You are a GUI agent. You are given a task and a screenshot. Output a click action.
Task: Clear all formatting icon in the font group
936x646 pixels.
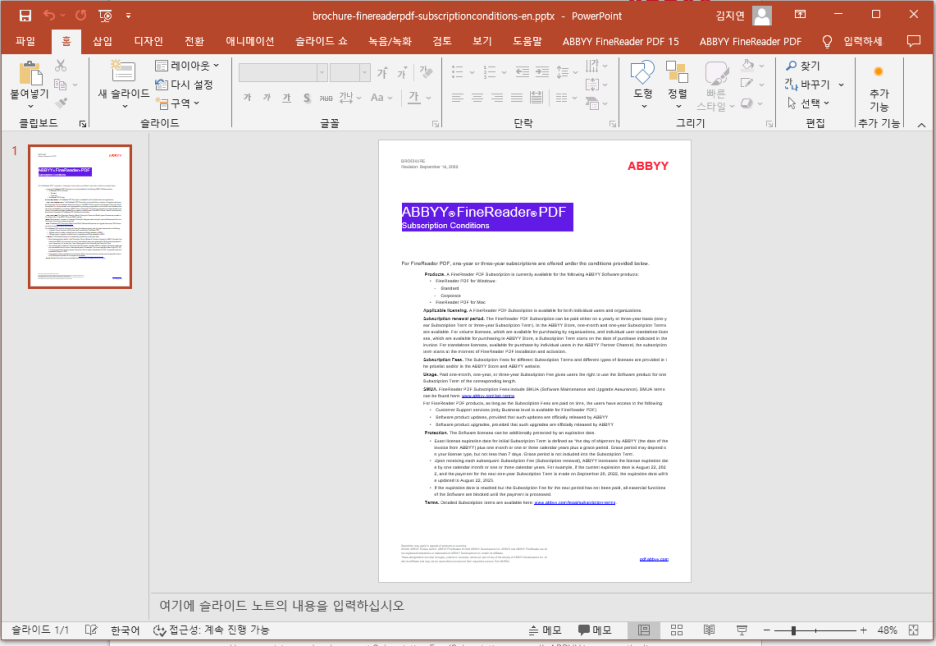click(426, 73)
